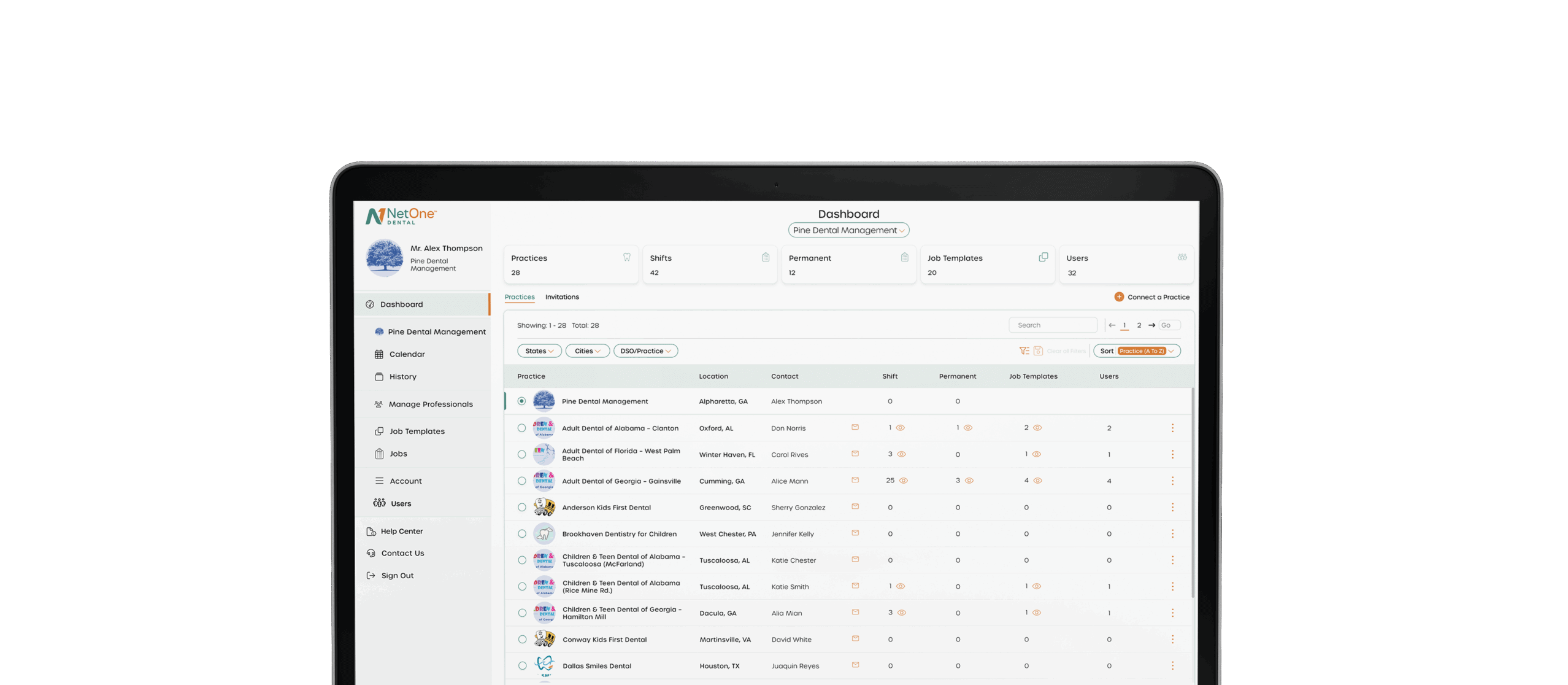The image size is (1568, 685).
Task: View job templates eye icon for Carol Rives row
Action: [x=1036, y=454]
